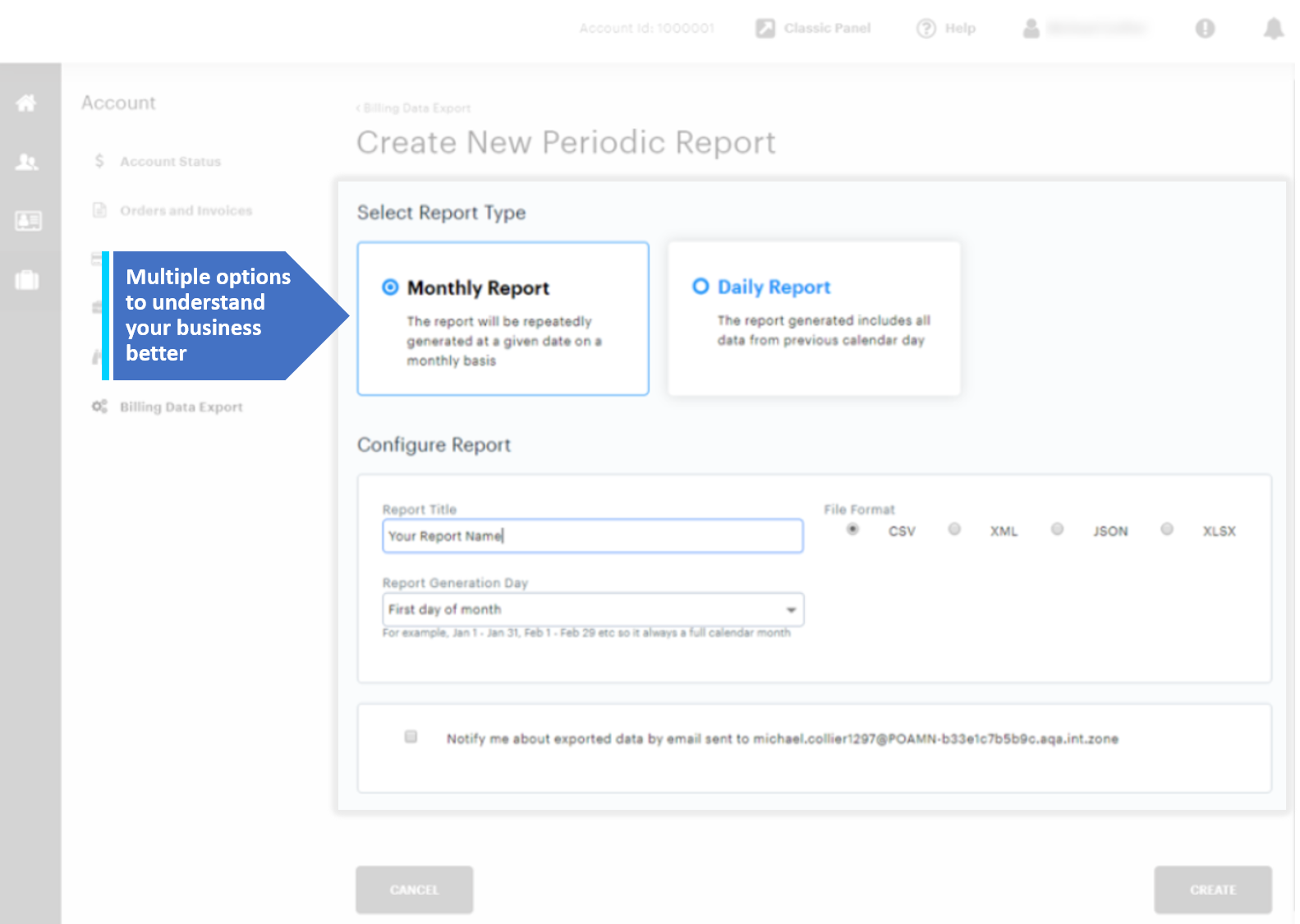Go to Orders and Invoices menu

click(x=186, y=211)
